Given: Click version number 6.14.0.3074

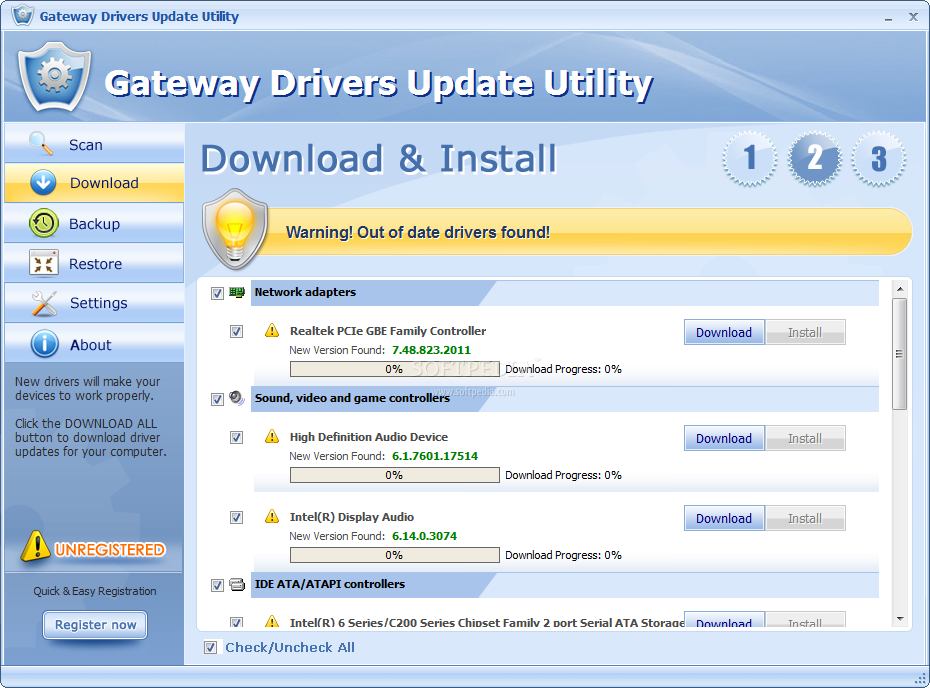Looking at the screenshot, I should tap(424, 536).
